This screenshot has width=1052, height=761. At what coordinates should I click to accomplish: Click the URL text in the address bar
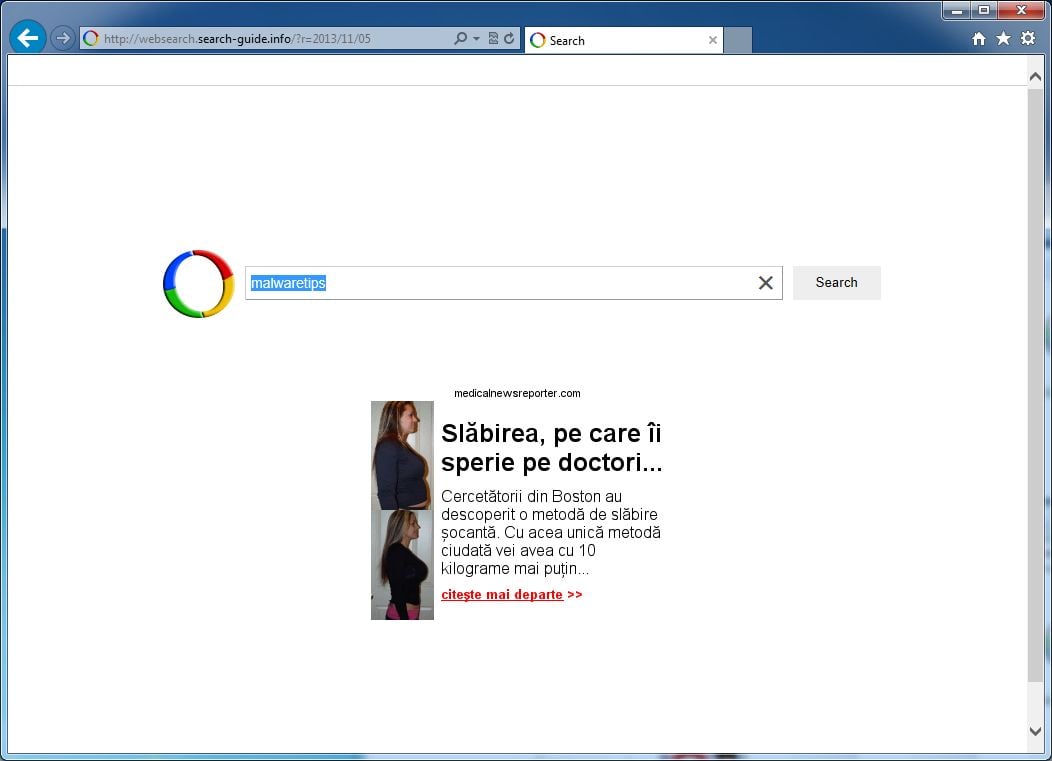click(x=237, y=39)
